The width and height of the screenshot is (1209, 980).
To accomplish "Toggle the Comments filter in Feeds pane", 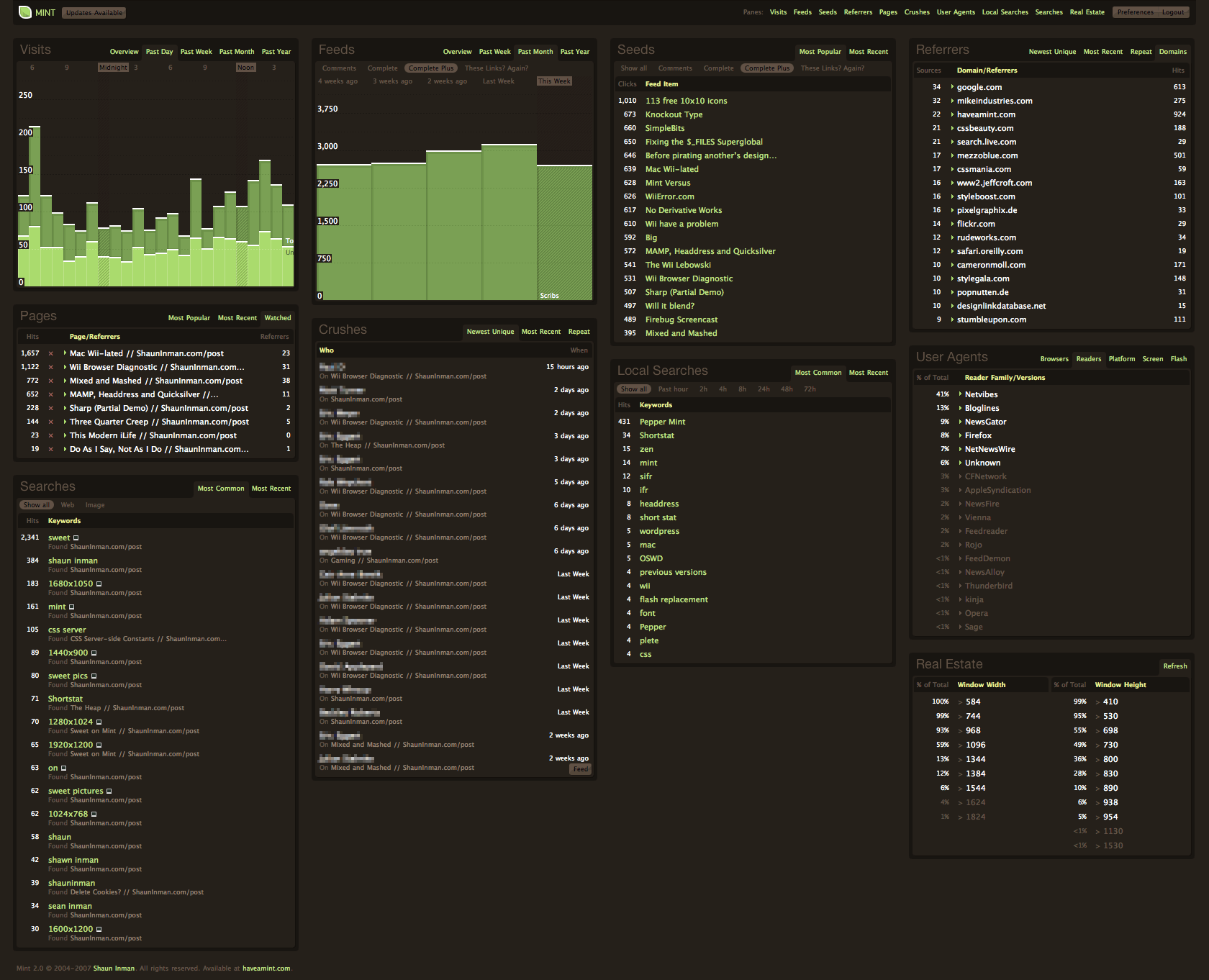I will [x=339, y=68].
